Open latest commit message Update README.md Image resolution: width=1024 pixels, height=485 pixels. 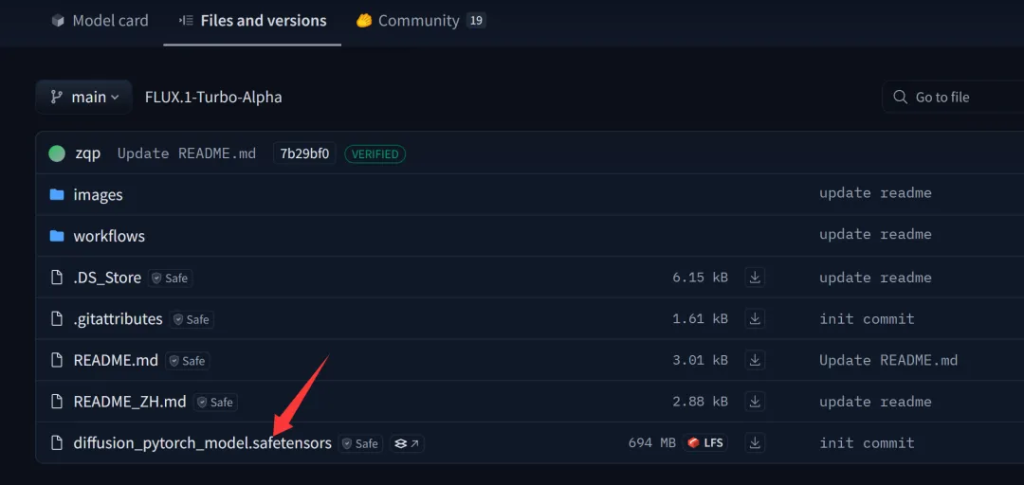coord(186,154)
